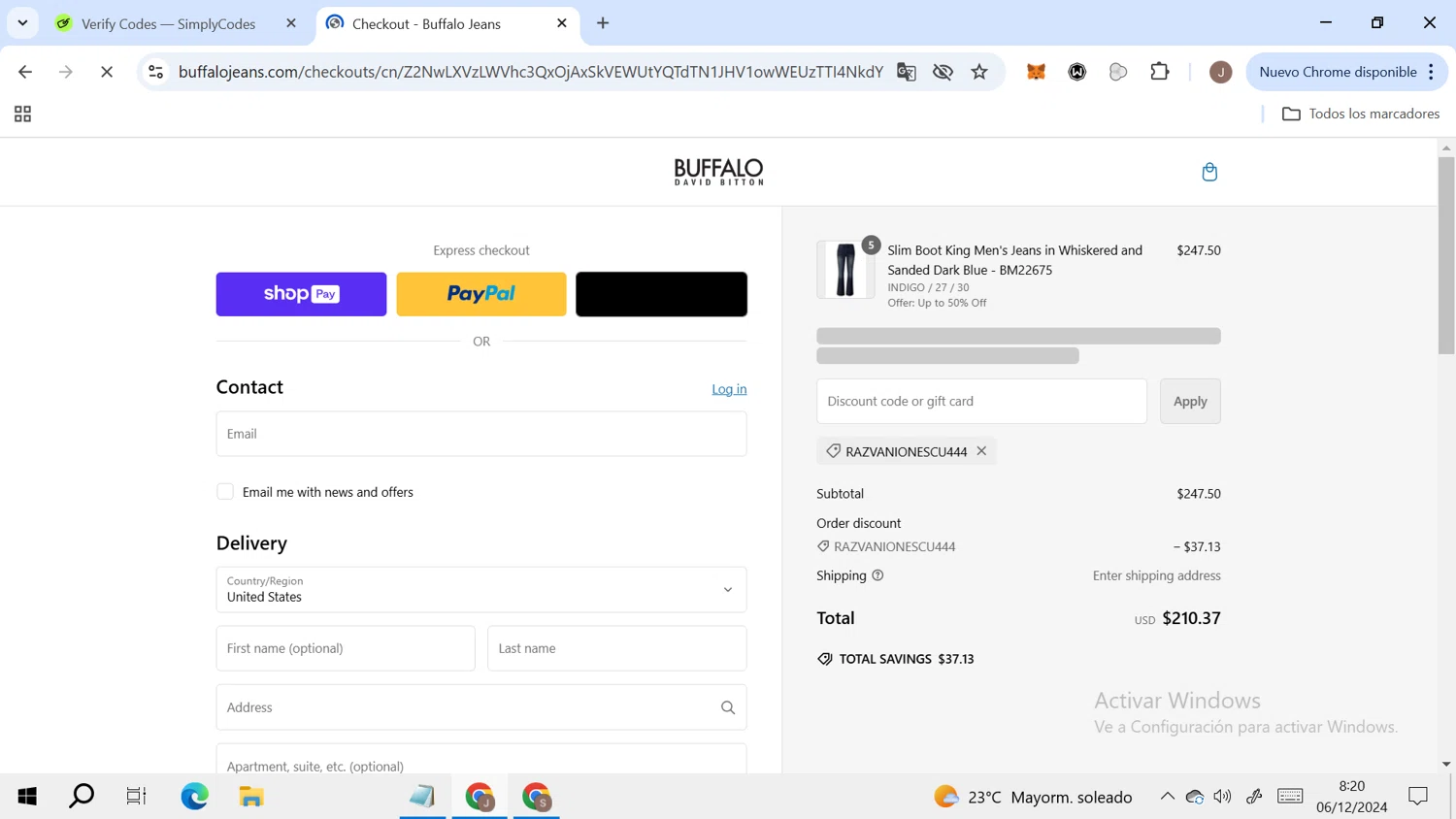
Task: Click the Address input field
Action: click(x=481, y=707)
